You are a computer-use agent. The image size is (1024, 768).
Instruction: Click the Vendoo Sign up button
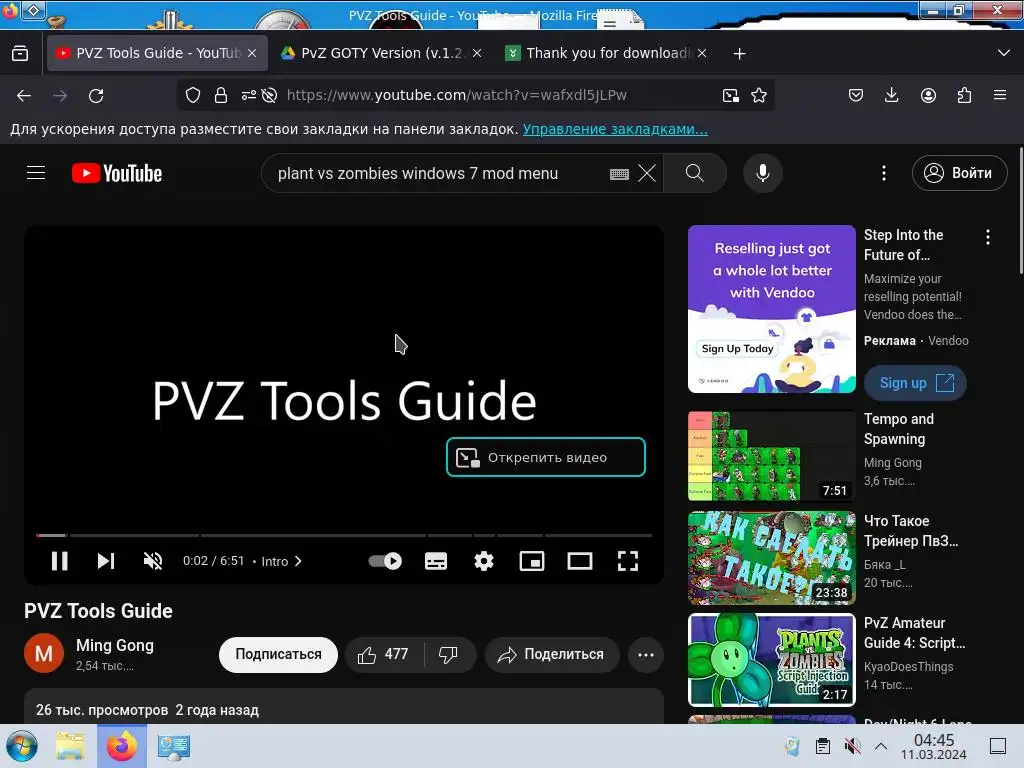click(x=916, y=383)
